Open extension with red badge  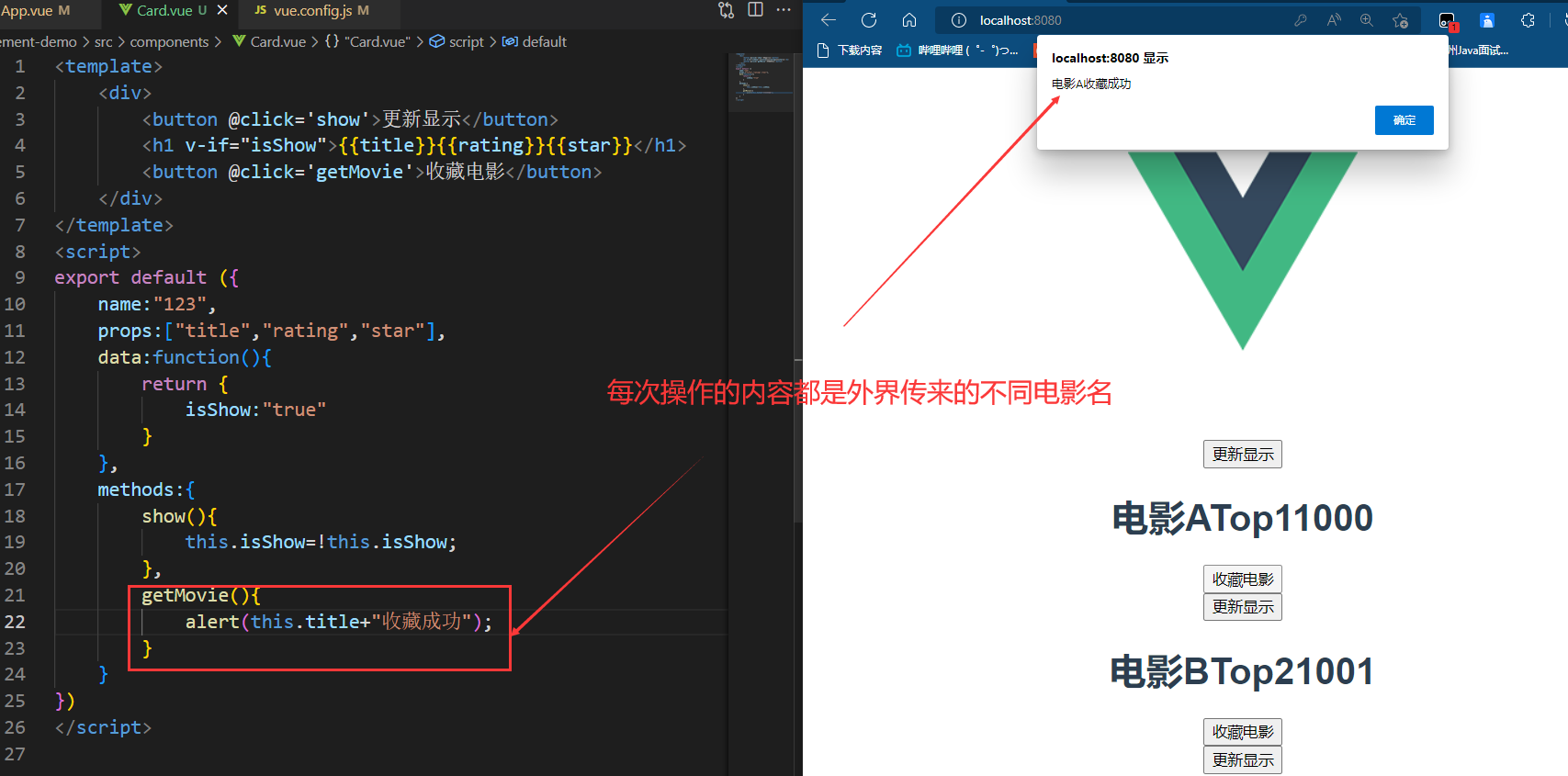(1447, 20)
